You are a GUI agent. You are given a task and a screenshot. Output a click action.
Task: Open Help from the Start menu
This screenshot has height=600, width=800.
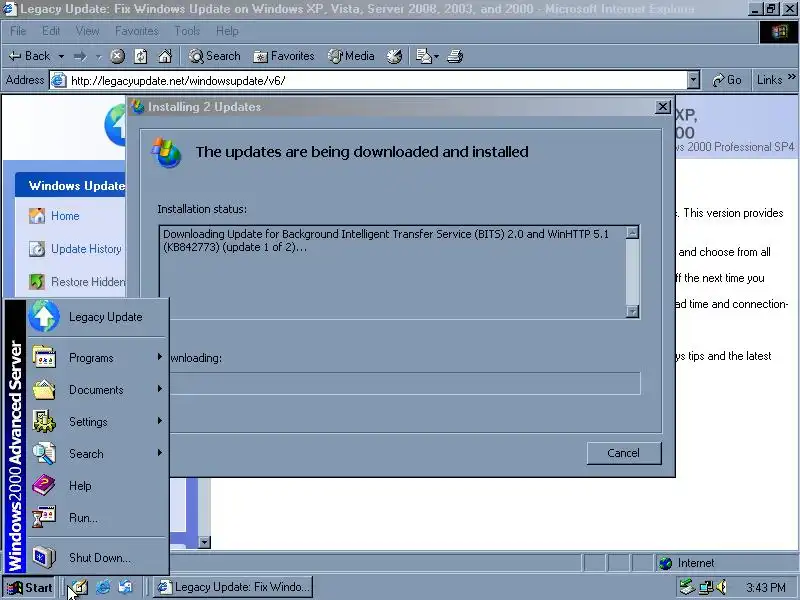pyautogui.click(x=97, y=486)
